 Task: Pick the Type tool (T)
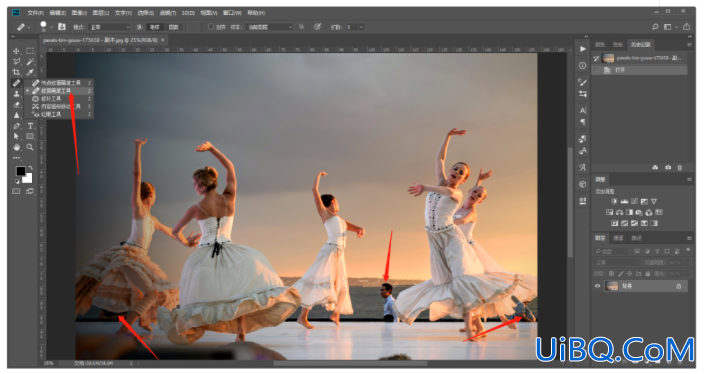point(30,126)
